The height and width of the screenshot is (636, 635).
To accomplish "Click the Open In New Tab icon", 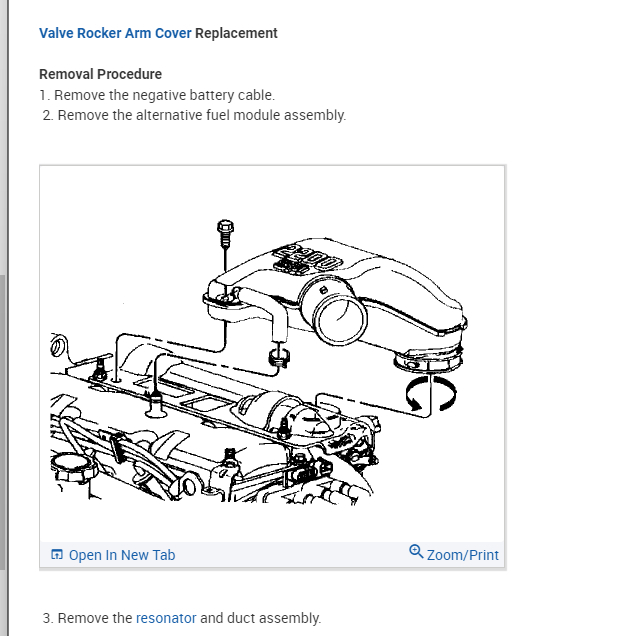I will pyautogui.click(x=57, y=554).
